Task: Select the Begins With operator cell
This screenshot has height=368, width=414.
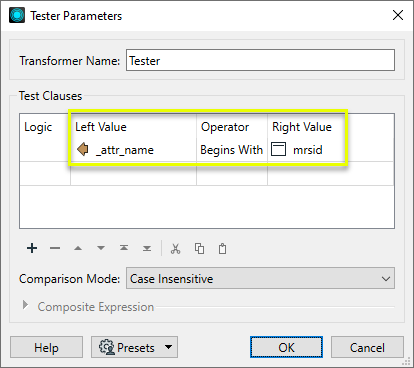Action: [232, 150]
